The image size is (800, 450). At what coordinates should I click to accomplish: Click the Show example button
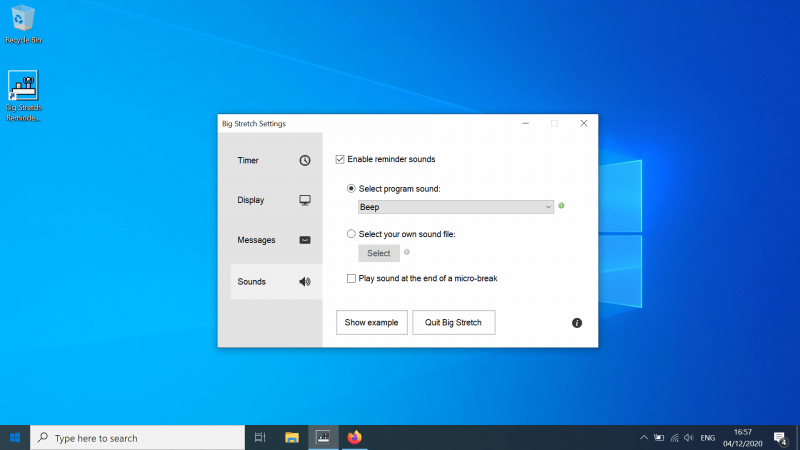point(371,322)
